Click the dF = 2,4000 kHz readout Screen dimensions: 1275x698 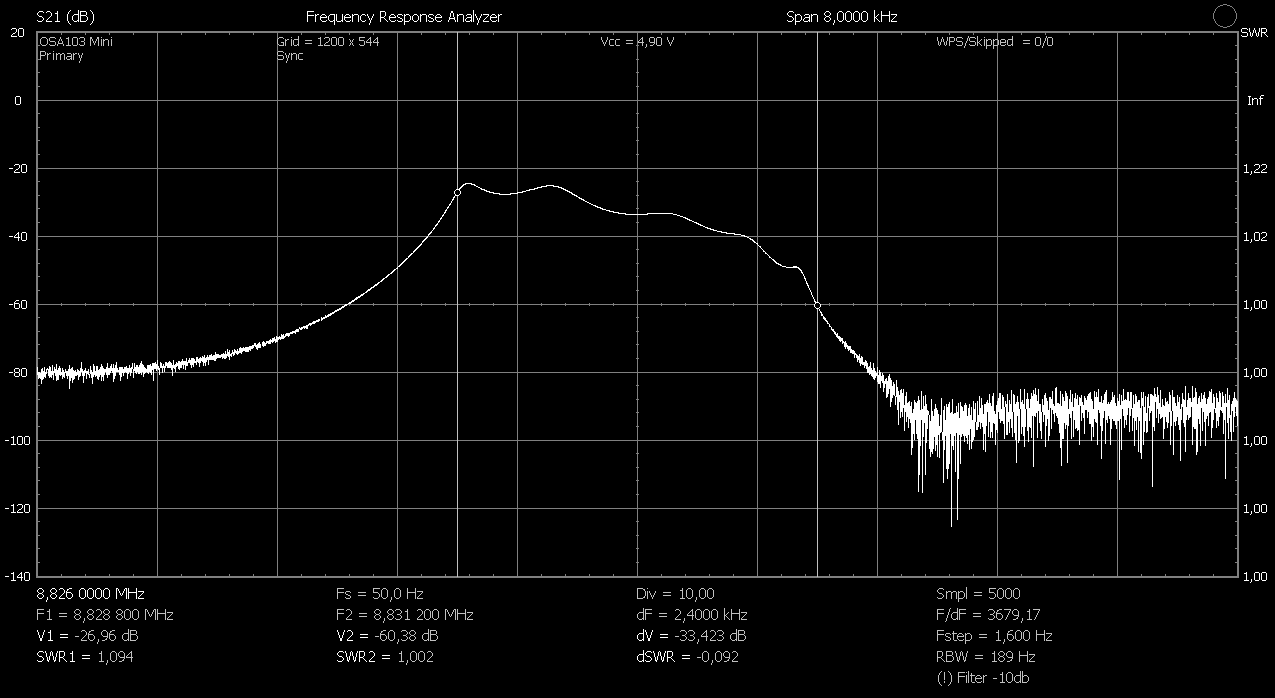691,614
